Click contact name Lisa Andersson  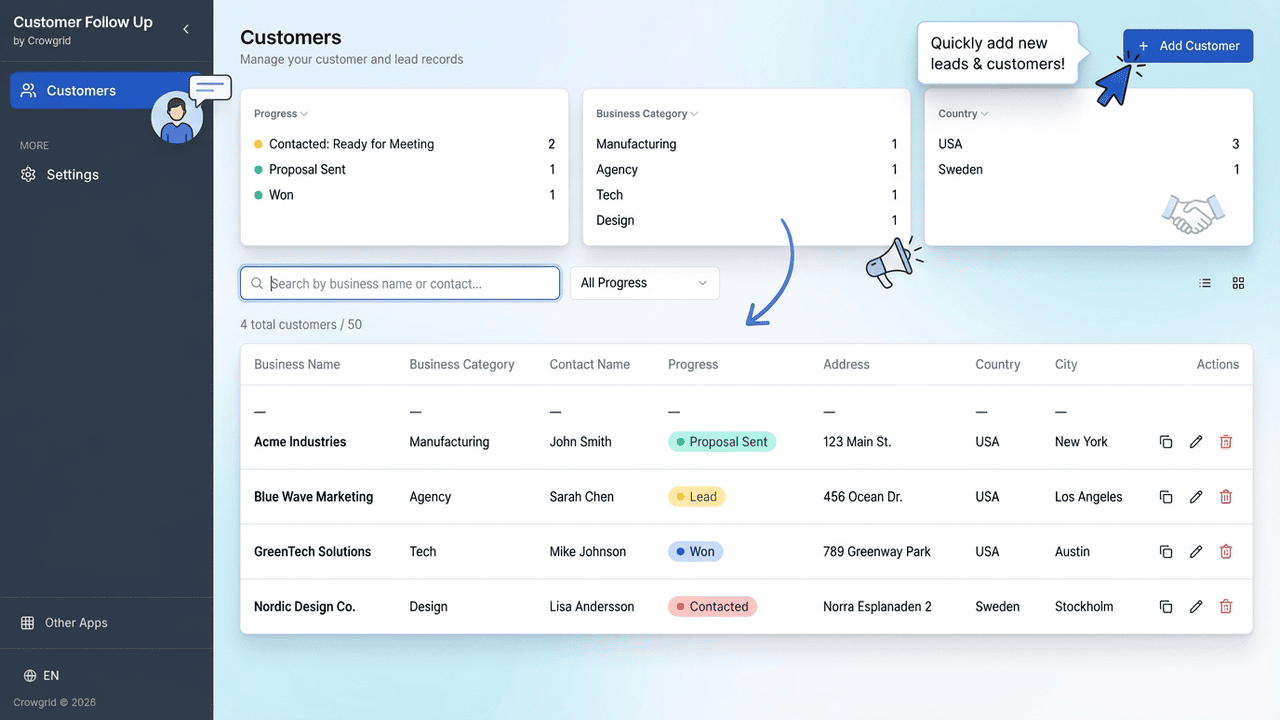click(592, 606)
